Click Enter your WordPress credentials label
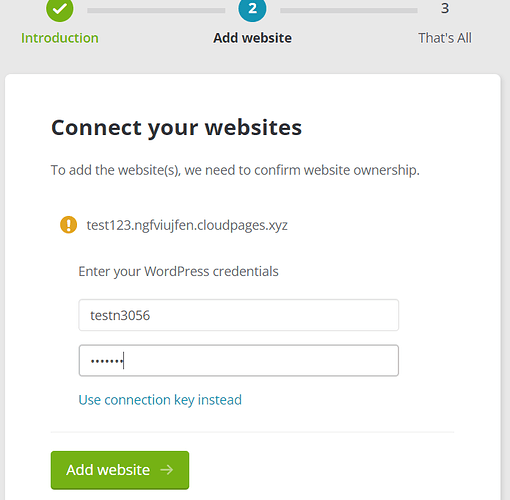 (x=178, y=271)
